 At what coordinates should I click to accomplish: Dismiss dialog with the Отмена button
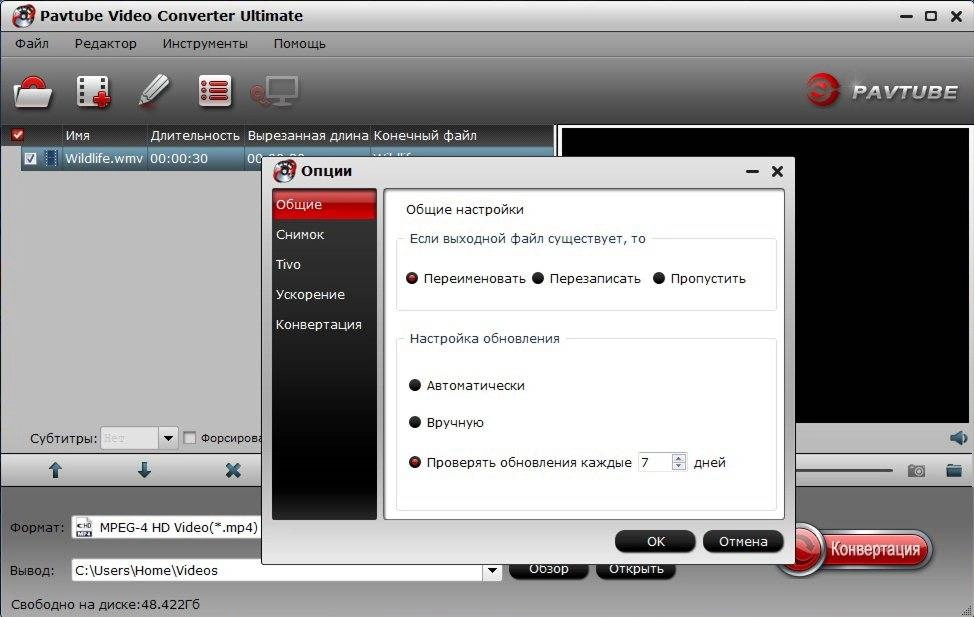[743, 541]
